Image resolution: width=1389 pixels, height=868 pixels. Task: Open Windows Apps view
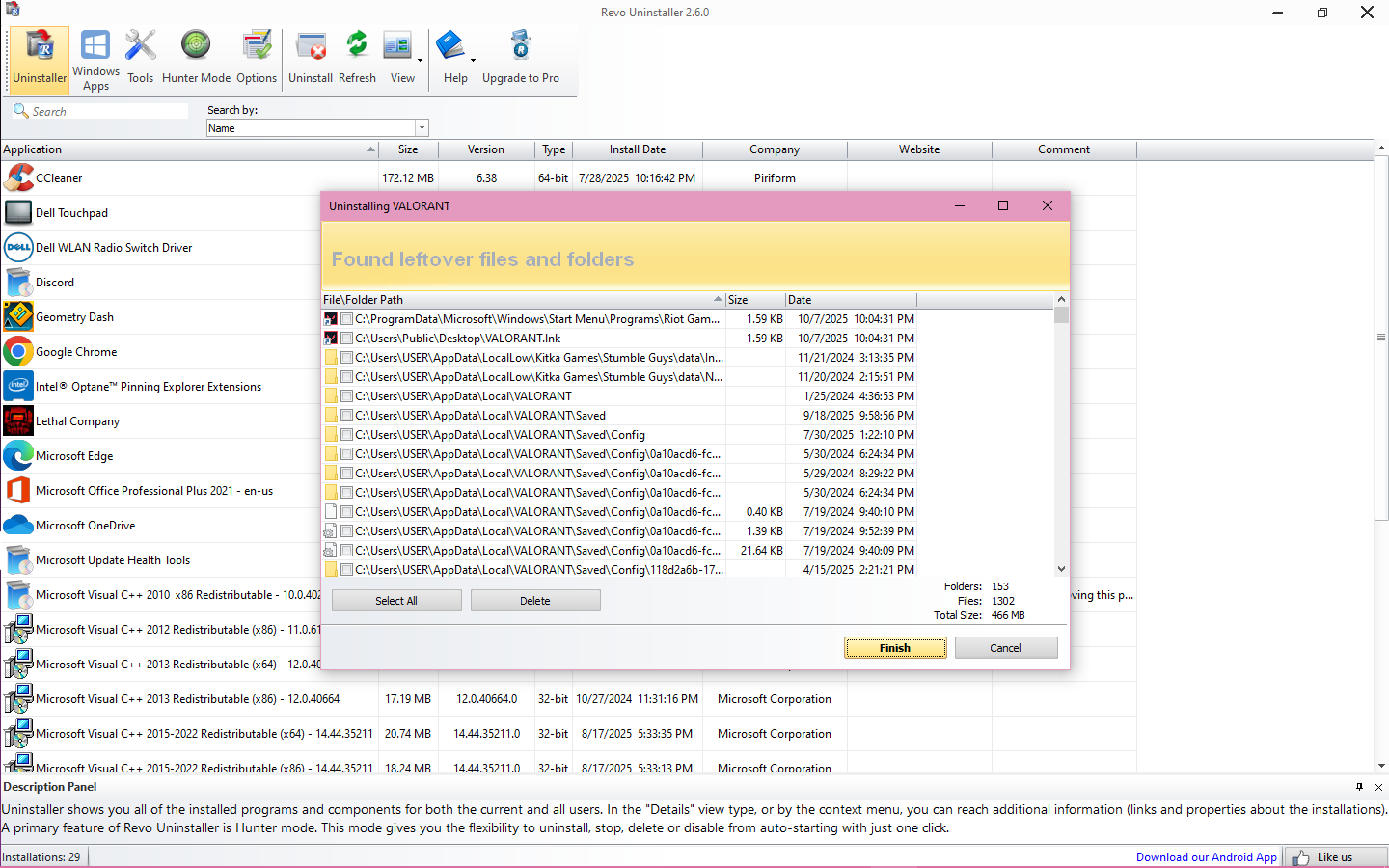coord(95,60)
